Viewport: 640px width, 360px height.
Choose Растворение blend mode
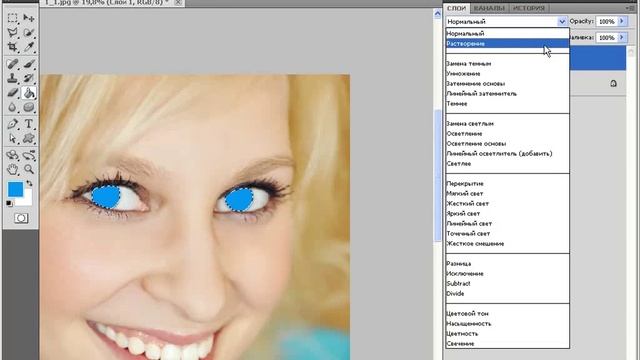pos(507,43)
